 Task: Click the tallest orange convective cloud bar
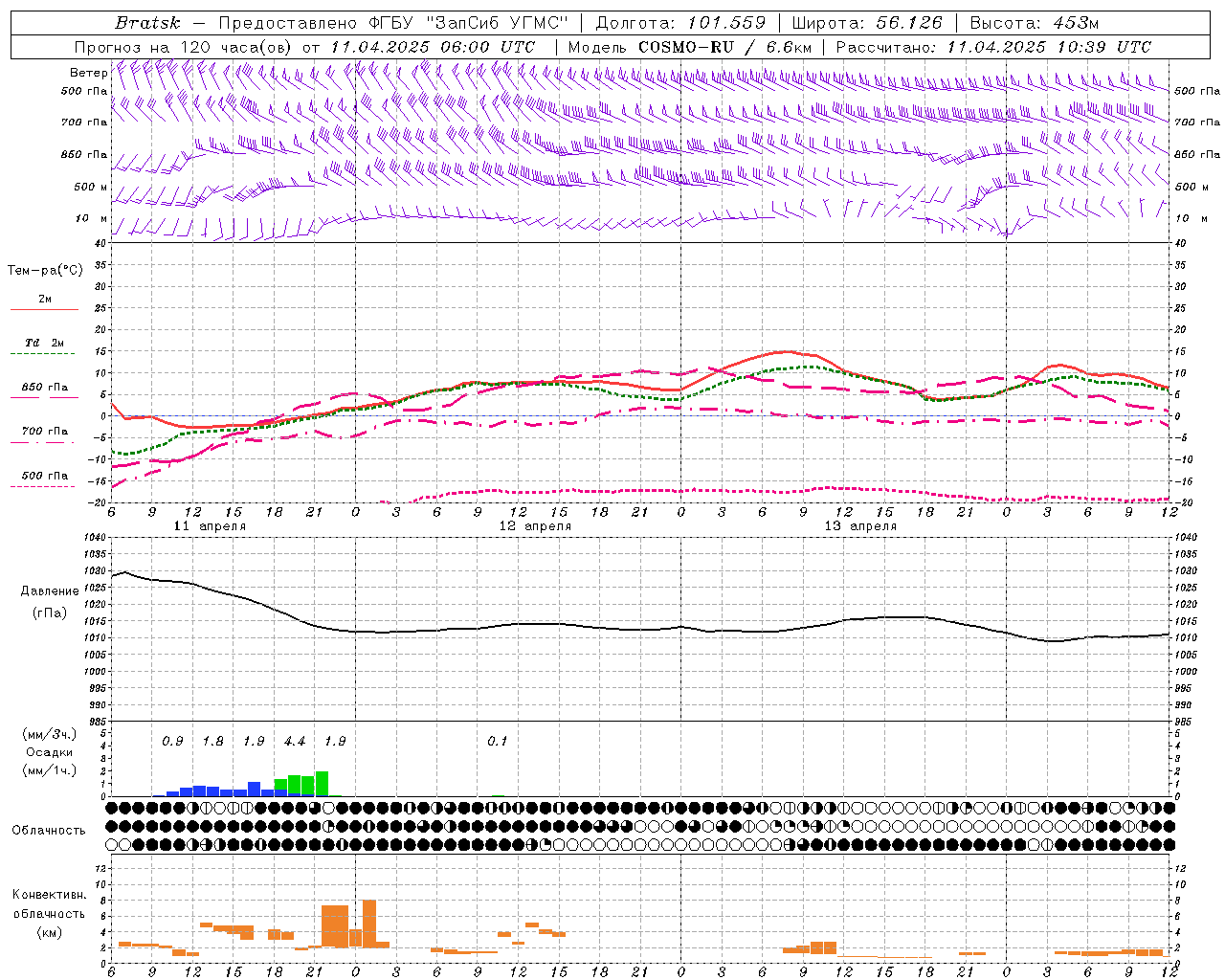click(x=369, y=924)
